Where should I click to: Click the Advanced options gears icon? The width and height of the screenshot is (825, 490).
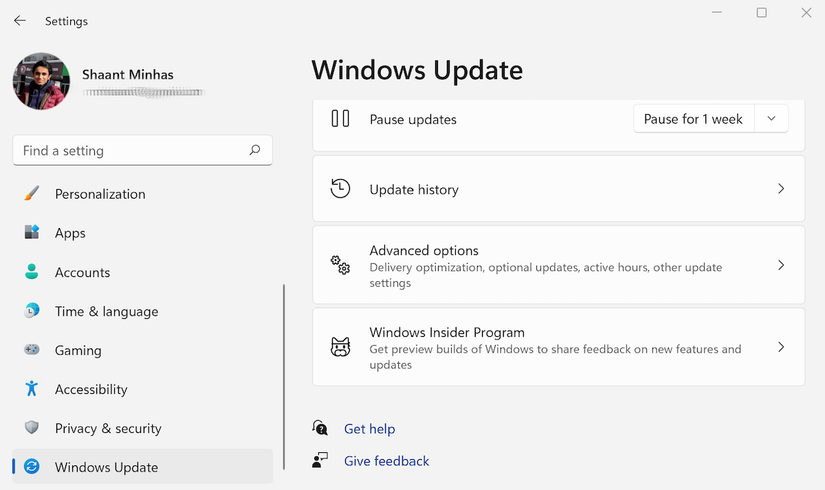point(340,265)
